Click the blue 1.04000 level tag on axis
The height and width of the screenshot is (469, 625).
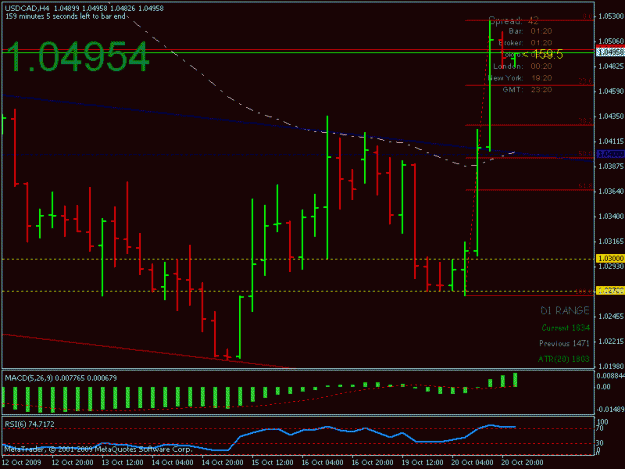point(610,154)
